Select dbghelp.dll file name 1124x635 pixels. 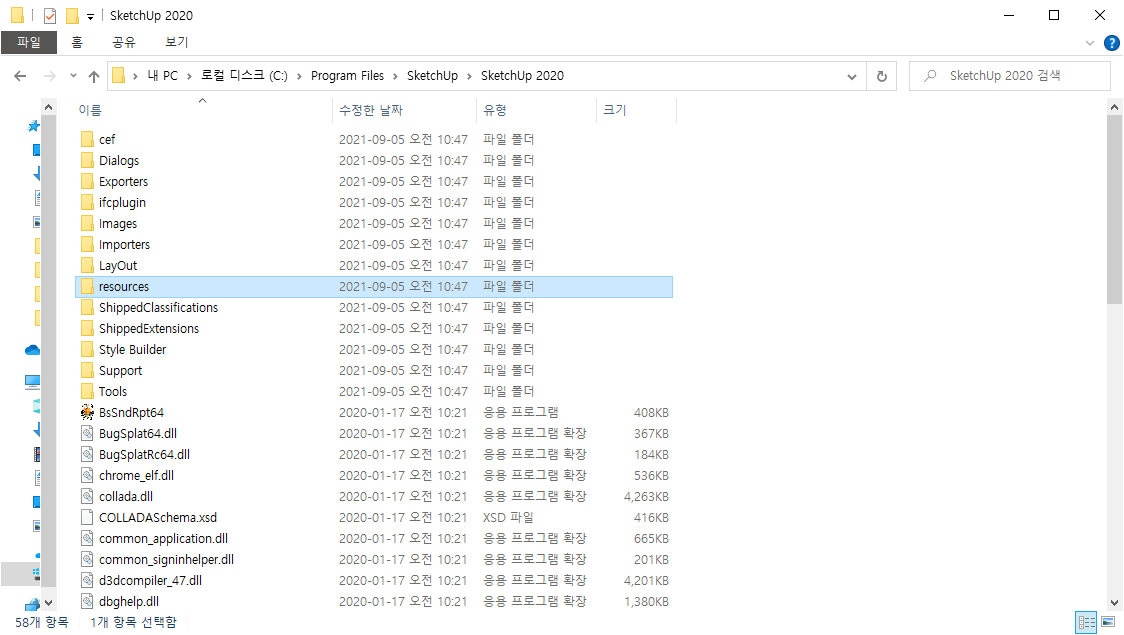coord(129,601)
